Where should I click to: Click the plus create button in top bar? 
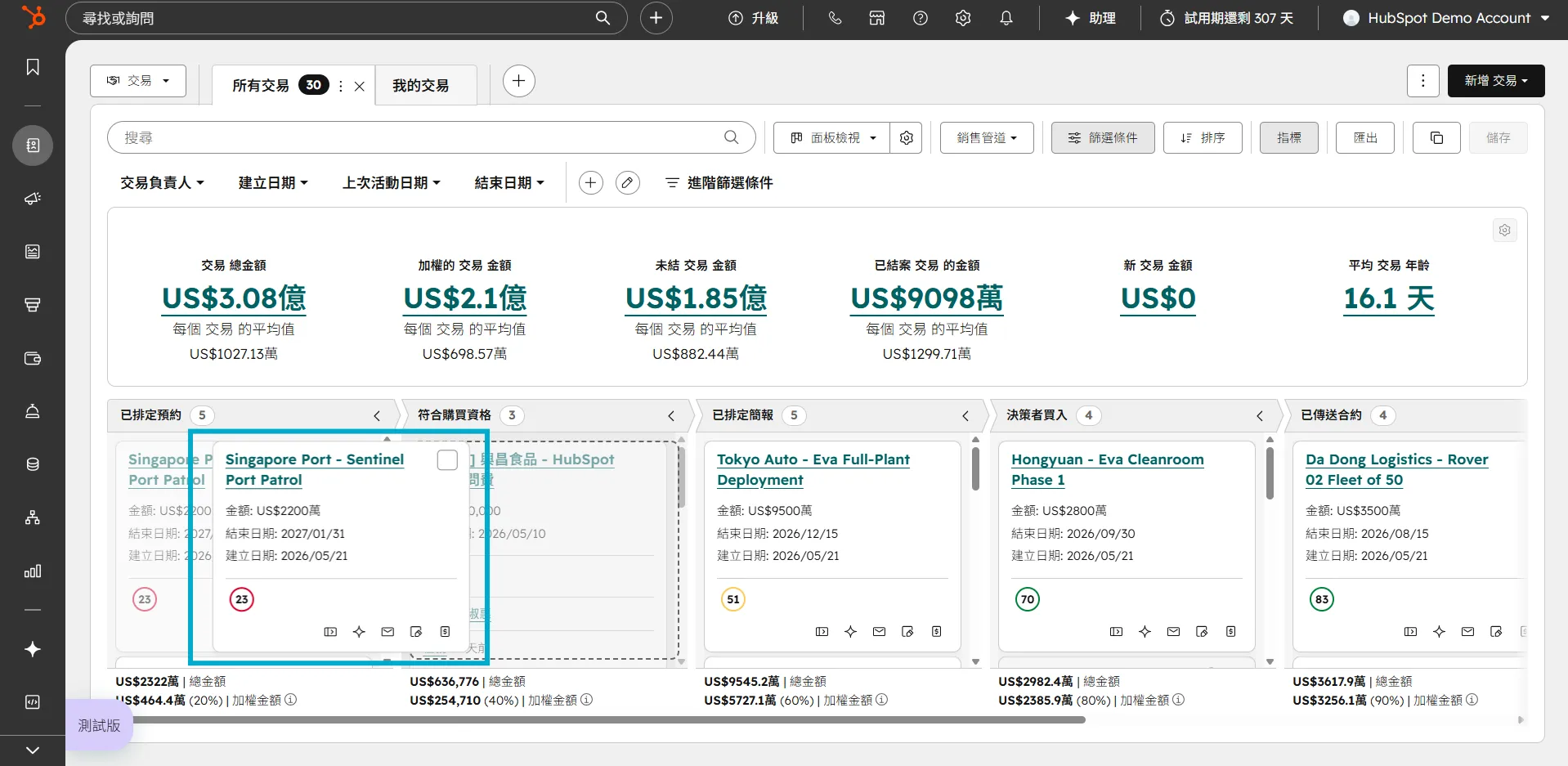click(x=656, y=18)
